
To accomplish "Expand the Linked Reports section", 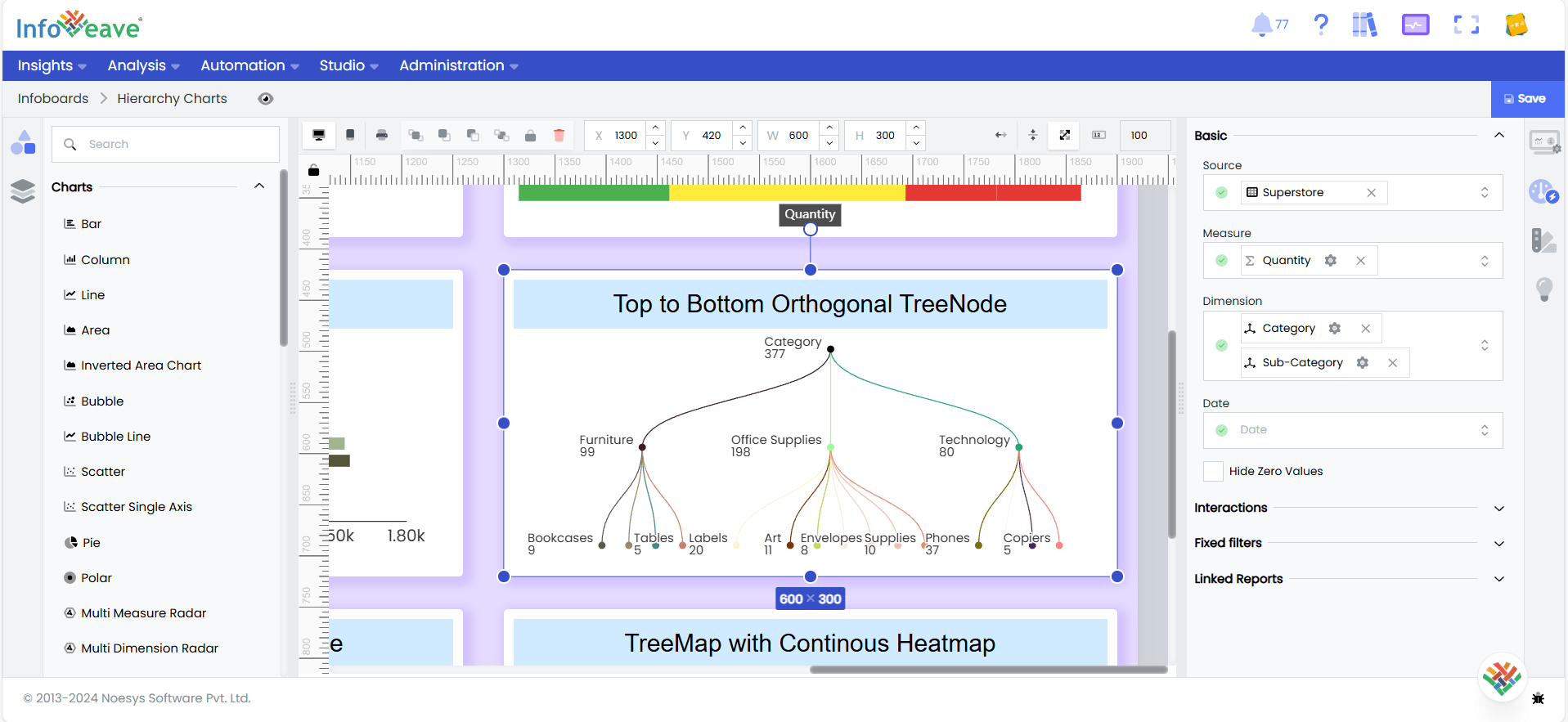I will click(1499, 579).
